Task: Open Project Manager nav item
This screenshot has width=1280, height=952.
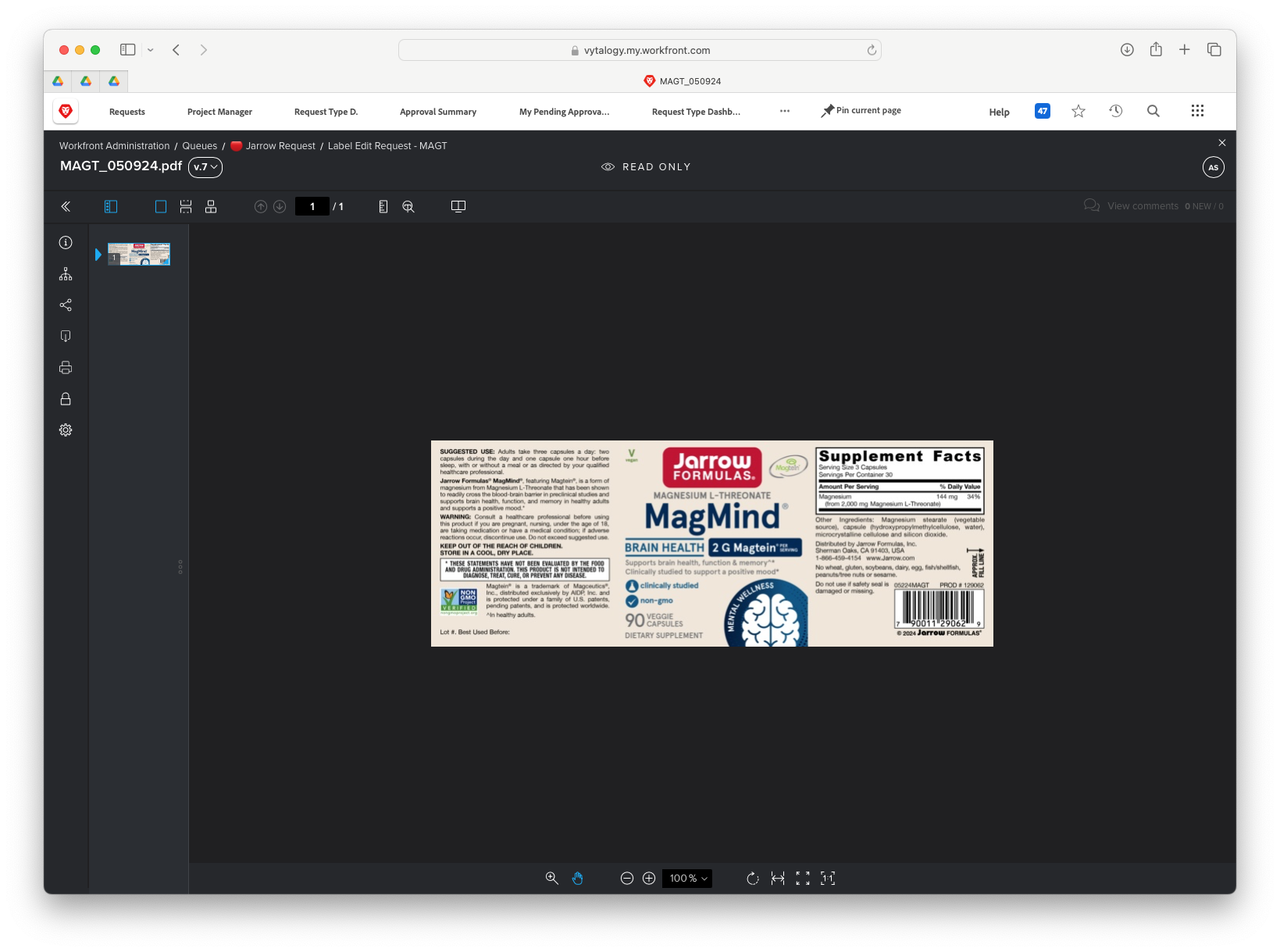Action: tap(219, 112)
